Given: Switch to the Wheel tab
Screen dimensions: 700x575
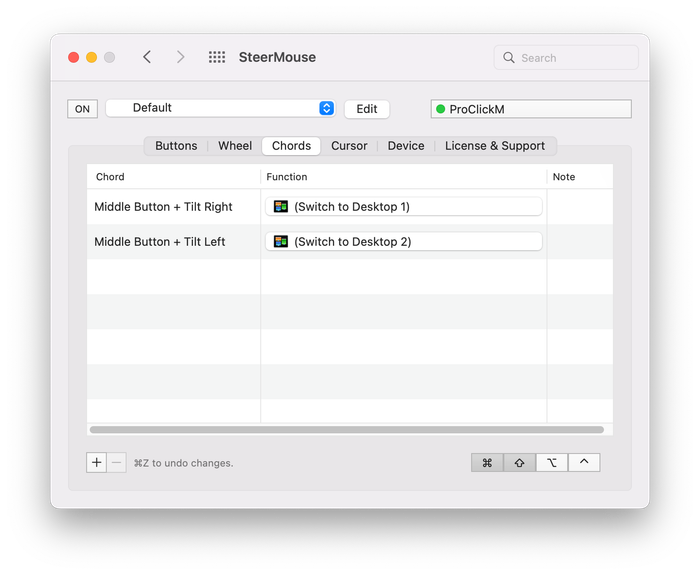Looking at the screenshot, I should click(235, 146).
